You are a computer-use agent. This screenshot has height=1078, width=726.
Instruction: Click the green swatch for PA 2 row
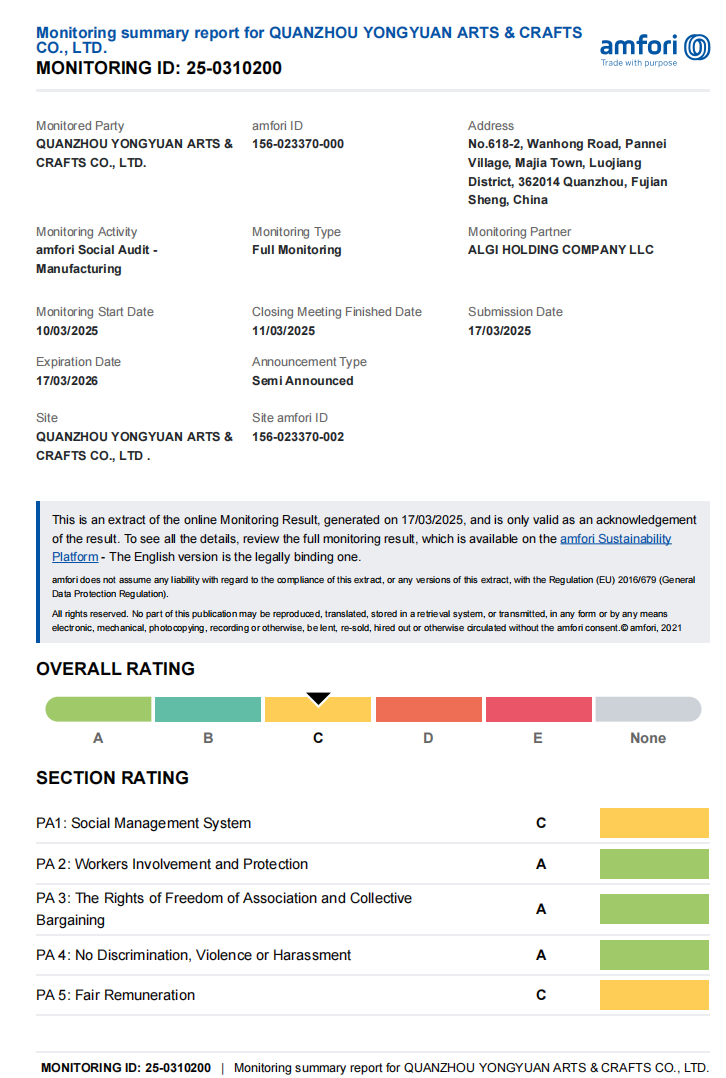(x=654, y=864)
